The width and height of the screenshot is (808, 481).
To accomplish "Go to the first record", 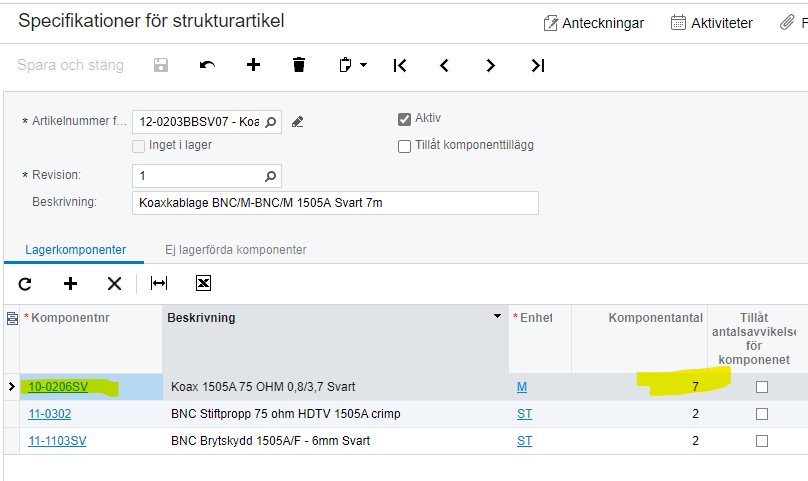I will [400, 65].
